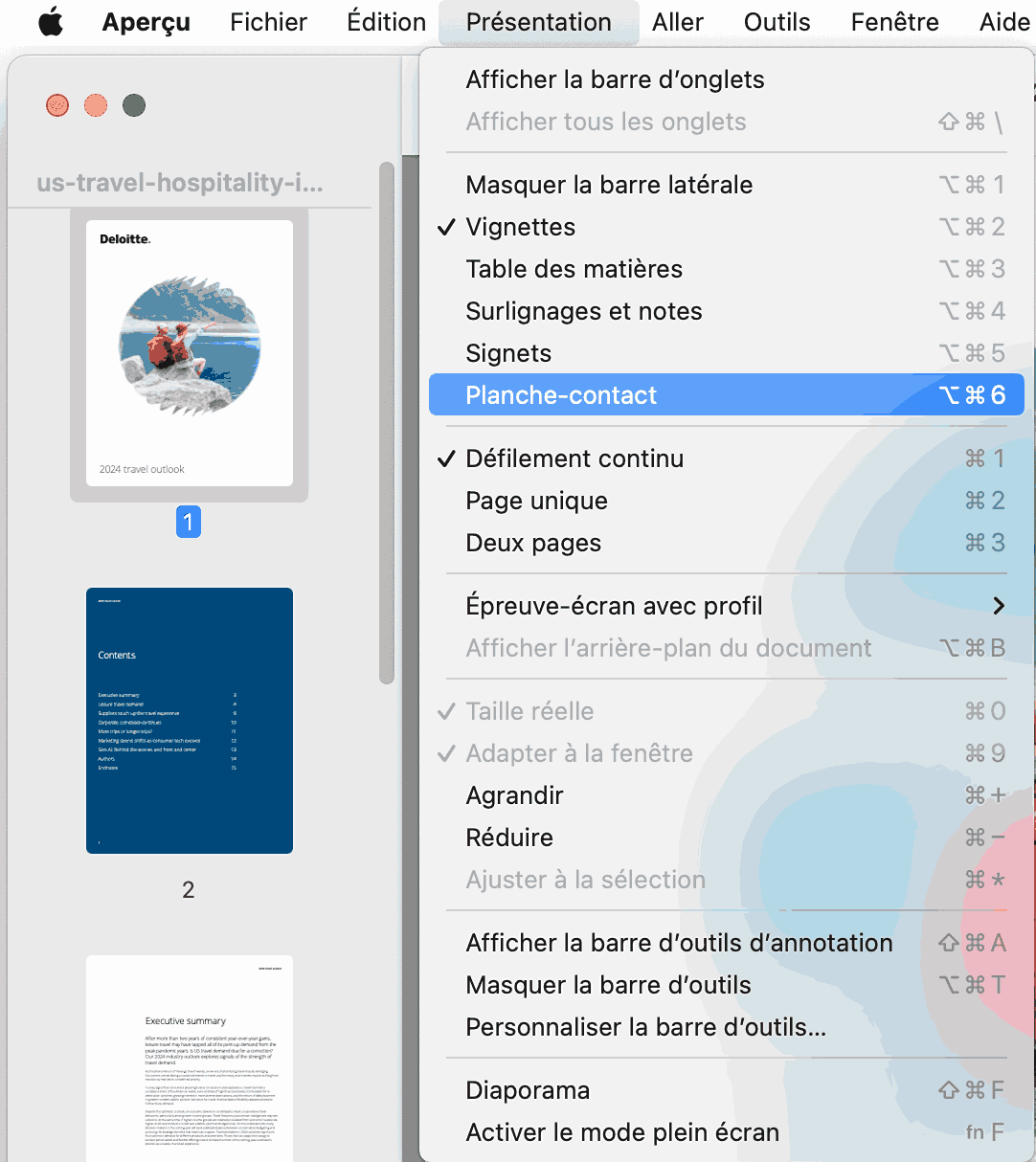Choose Masquer la barre d'outils
Viewport: 1036px width, 1162px height.
727,985
